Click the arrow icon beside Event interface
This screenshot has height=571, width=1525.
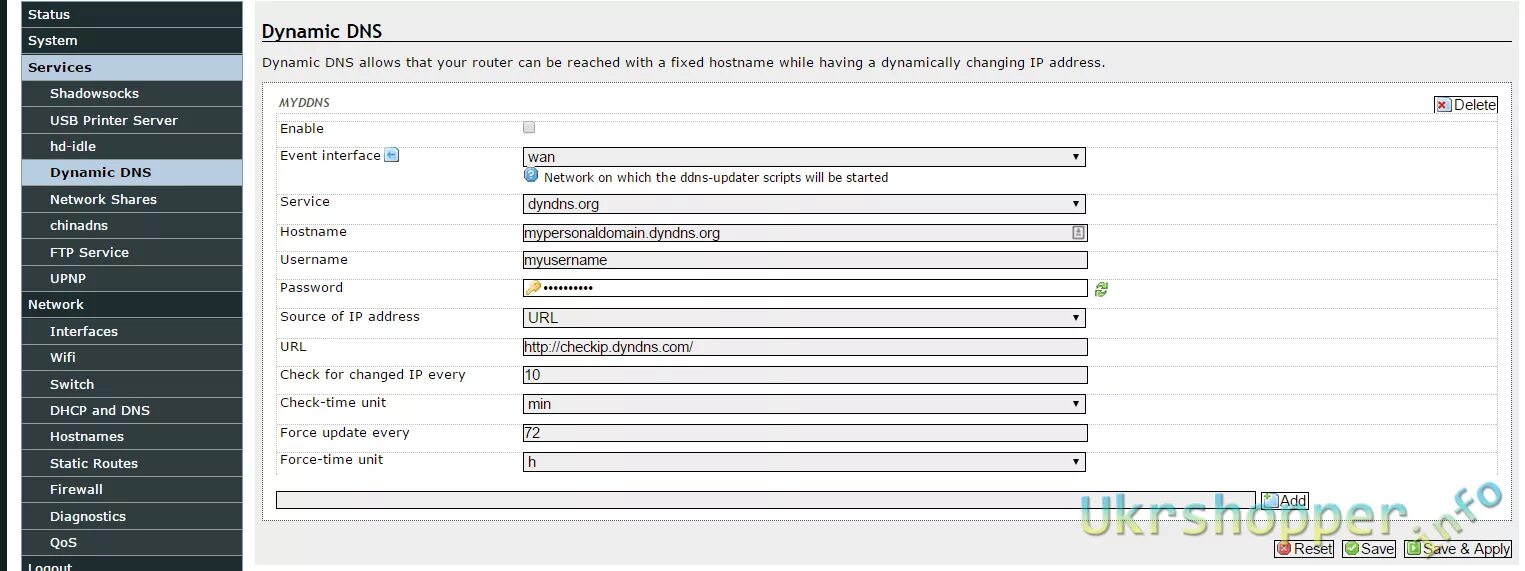(392, 155)
